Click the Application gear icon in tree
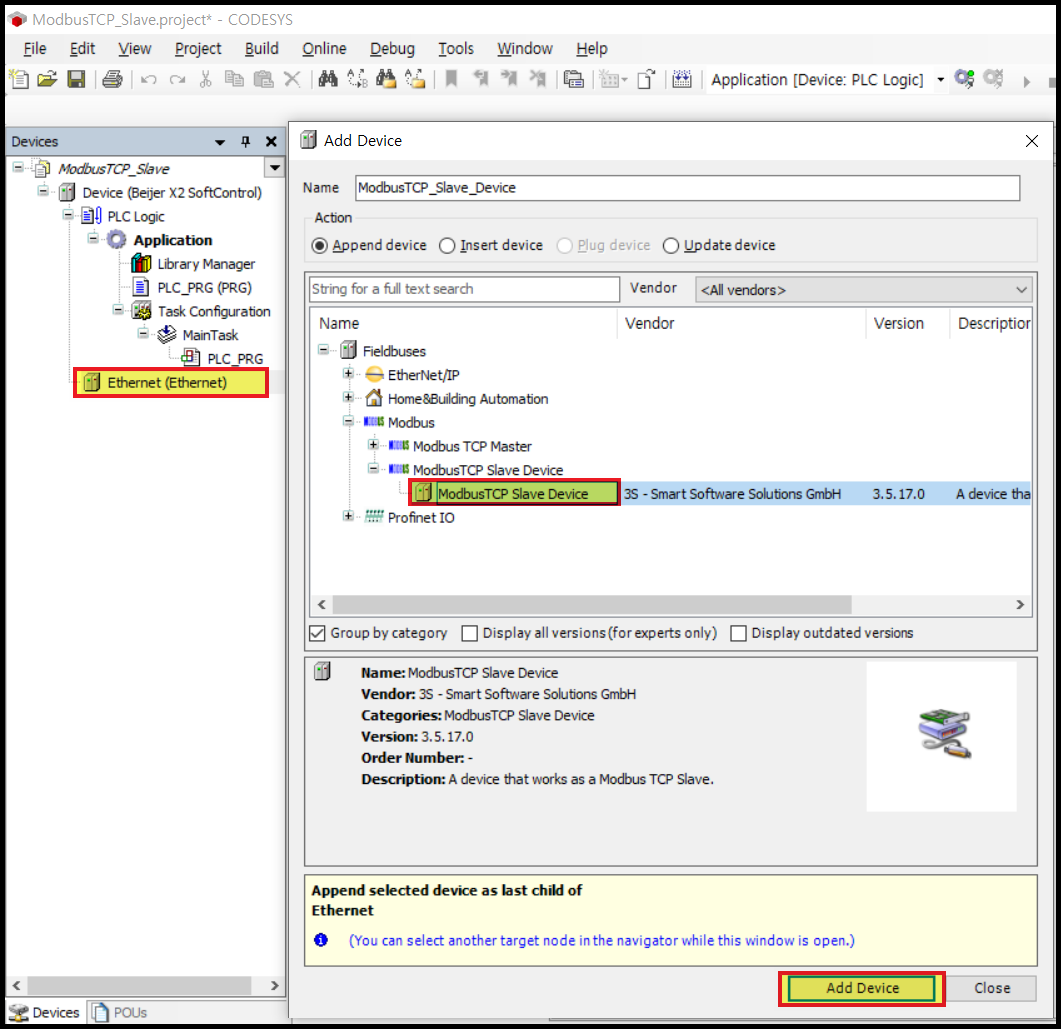Image resolution: width=1061 pixels, height=1029 pixels. [x=116, y=239]
